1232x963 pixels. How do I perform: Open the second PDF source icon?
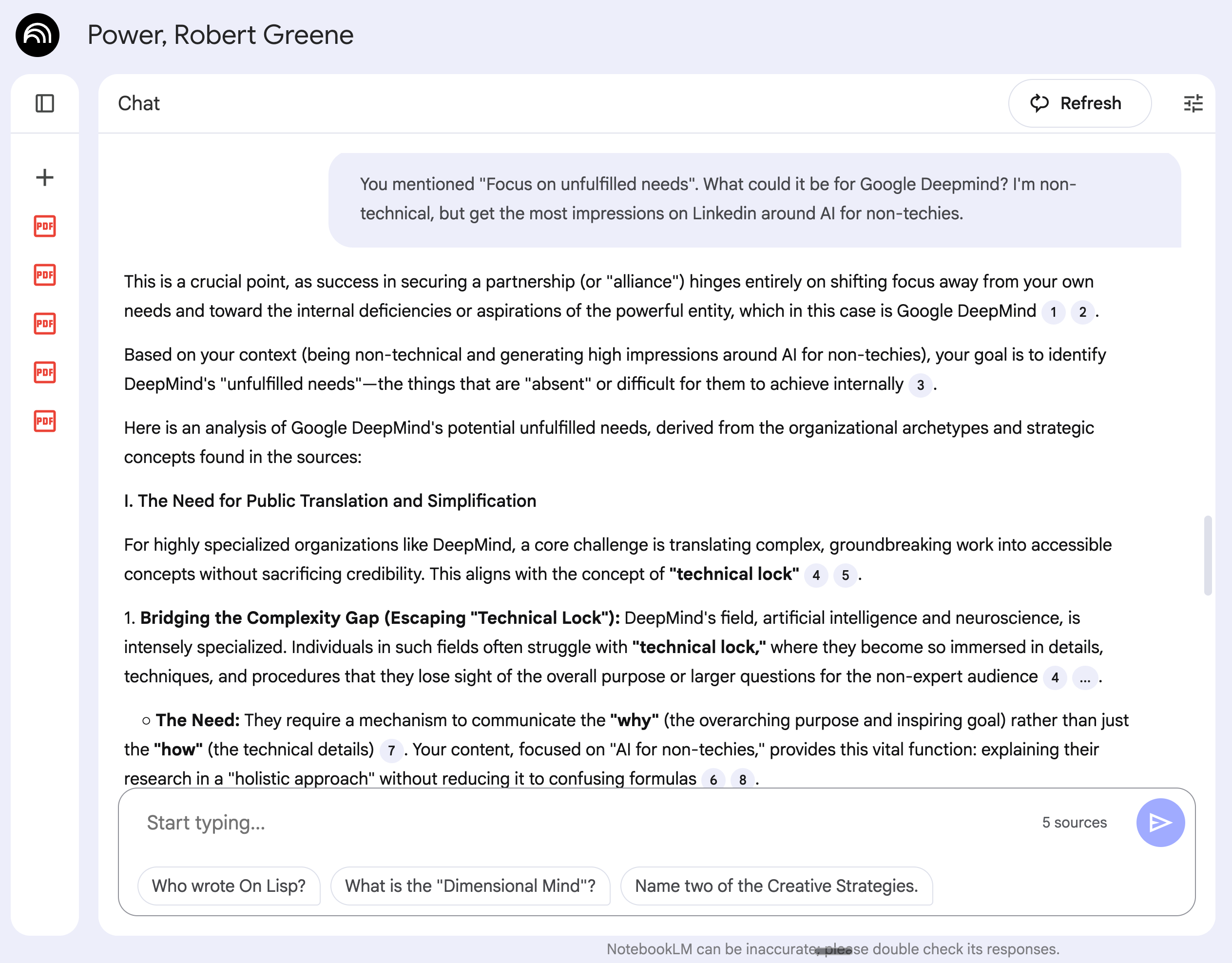coord(44,275)
